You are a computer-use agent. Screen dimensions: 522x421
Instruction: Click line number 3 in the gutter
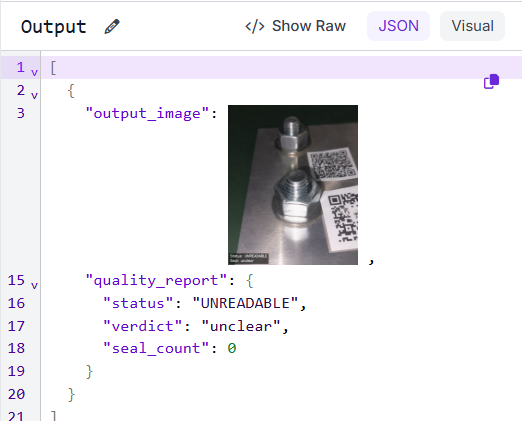[21, 113]
